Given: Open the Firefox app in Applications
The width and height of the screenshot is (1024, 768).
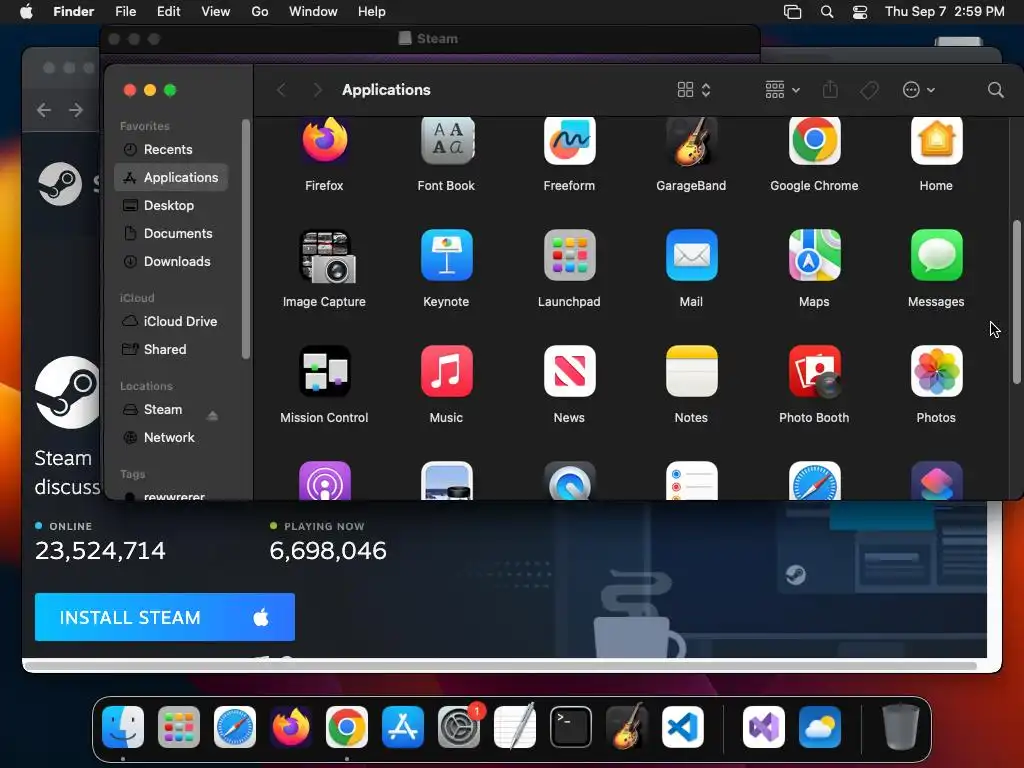Looking at the screenshot, I should tap(325, 140).
